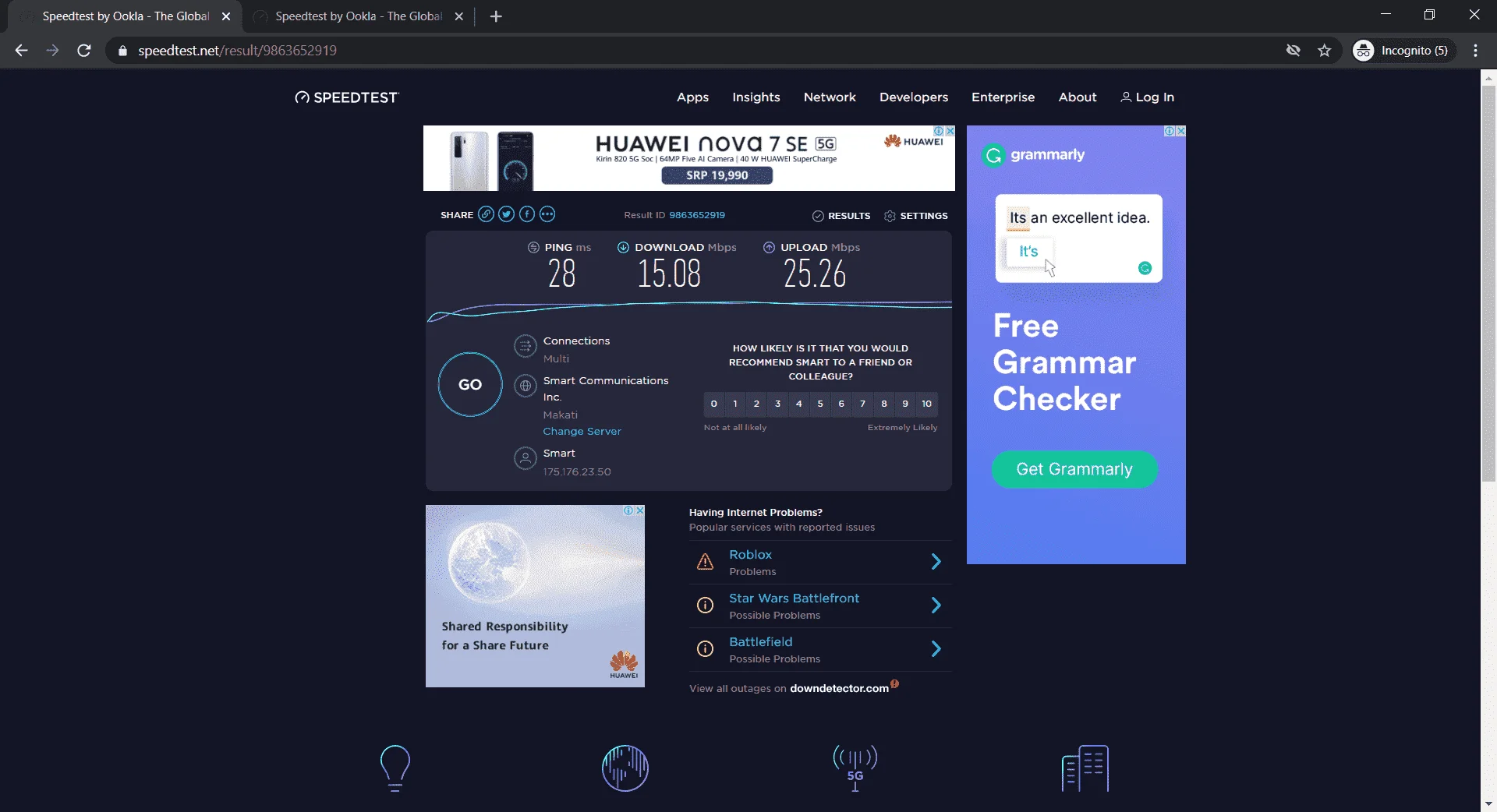Open the Battlefield outage link
The width and height of the screenshot is (1497, 812).
[761, 642]
